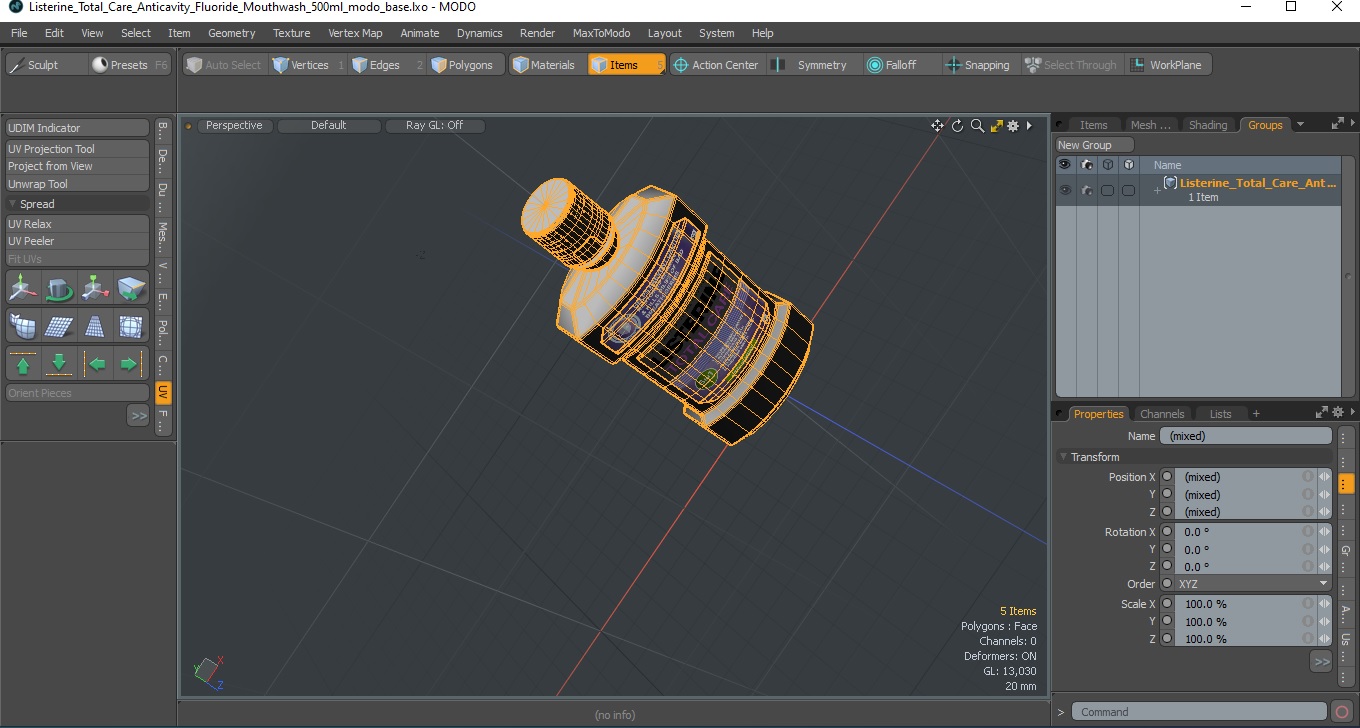Open the Ray GL: Off dropdown
1360x728 pixels.
pos(434,126)
